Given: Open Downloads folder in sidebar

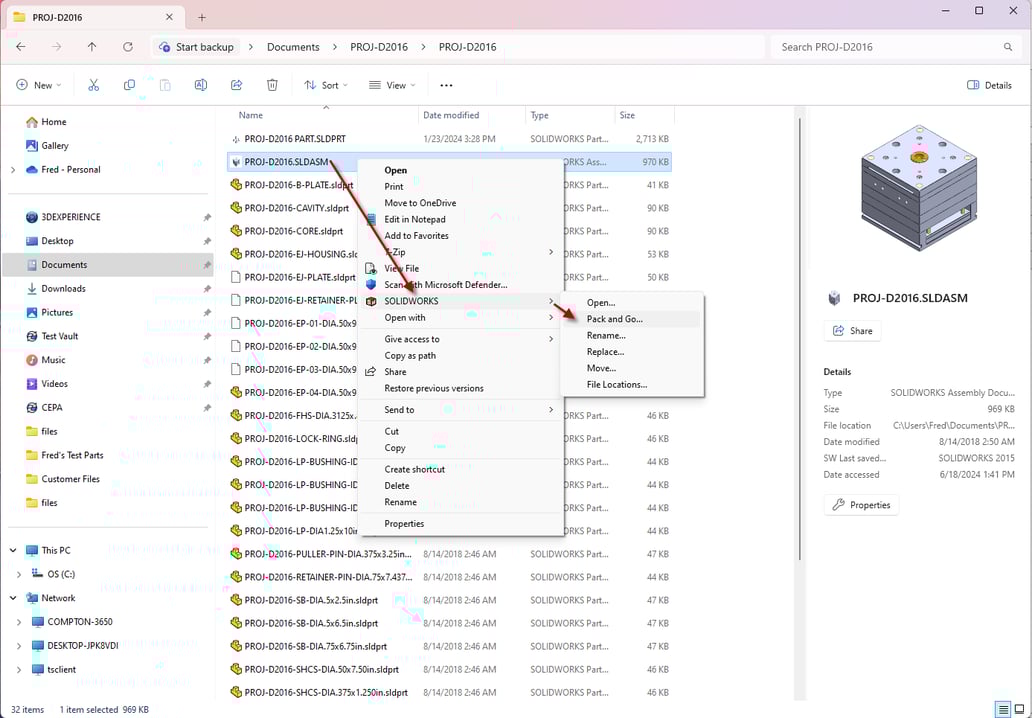Looking at the screenshot, I should pos(63,289).
